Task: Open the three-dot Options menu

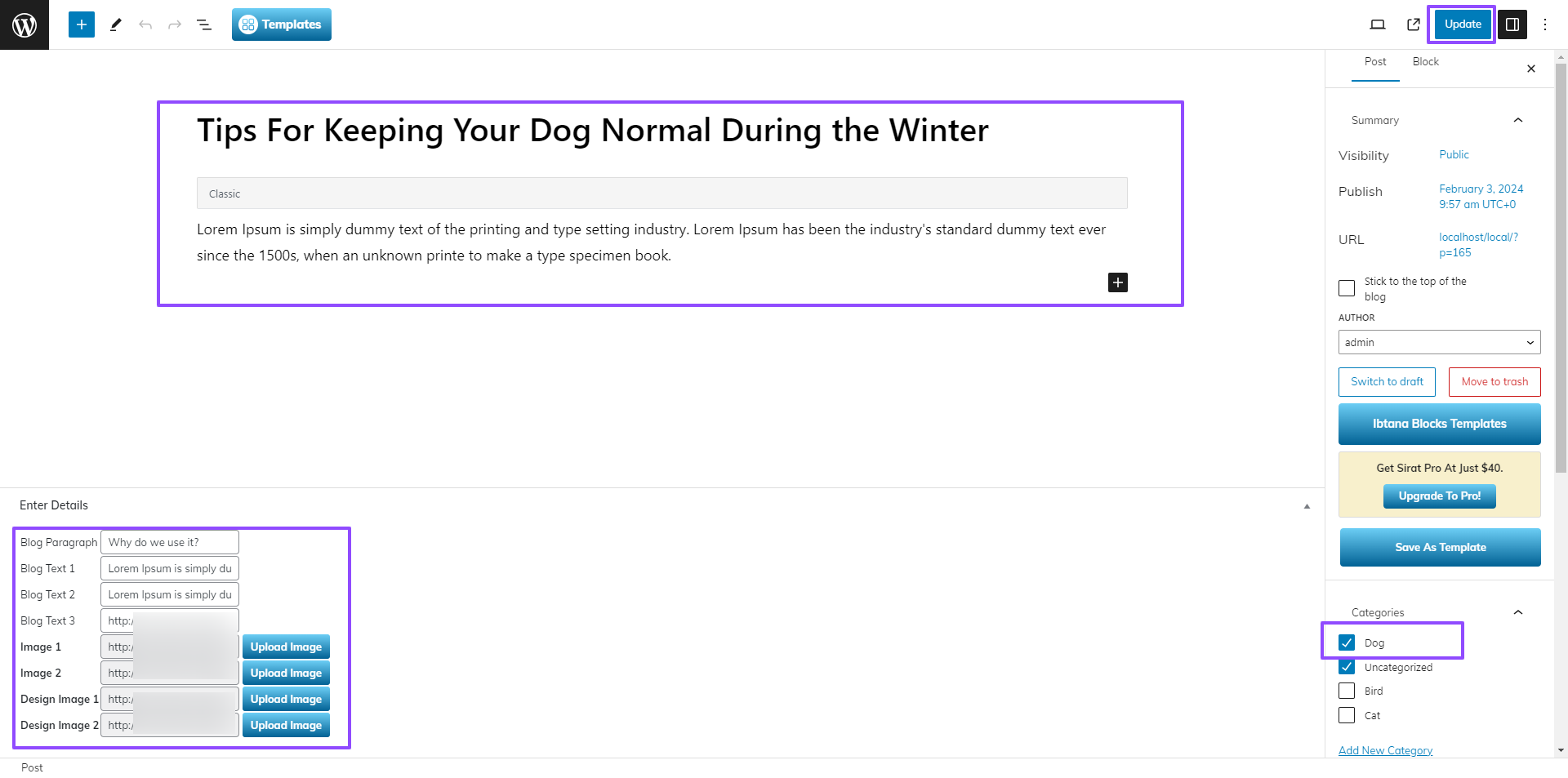Action: pyautogui.click(x=1545, y=24)
